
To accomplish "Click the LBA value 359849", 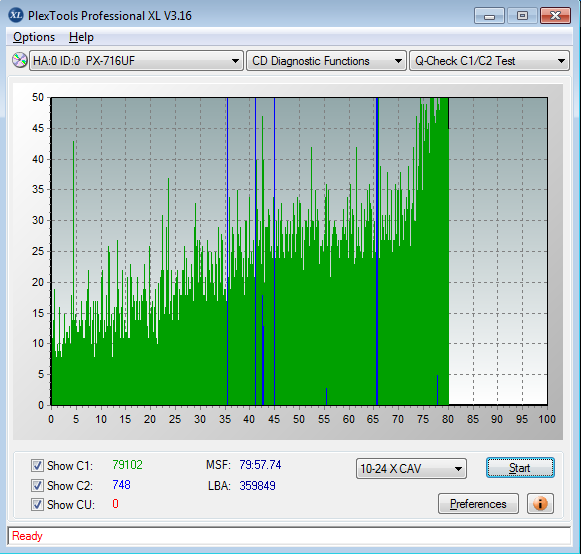I will pyautogui.click(x=257, y=485).
